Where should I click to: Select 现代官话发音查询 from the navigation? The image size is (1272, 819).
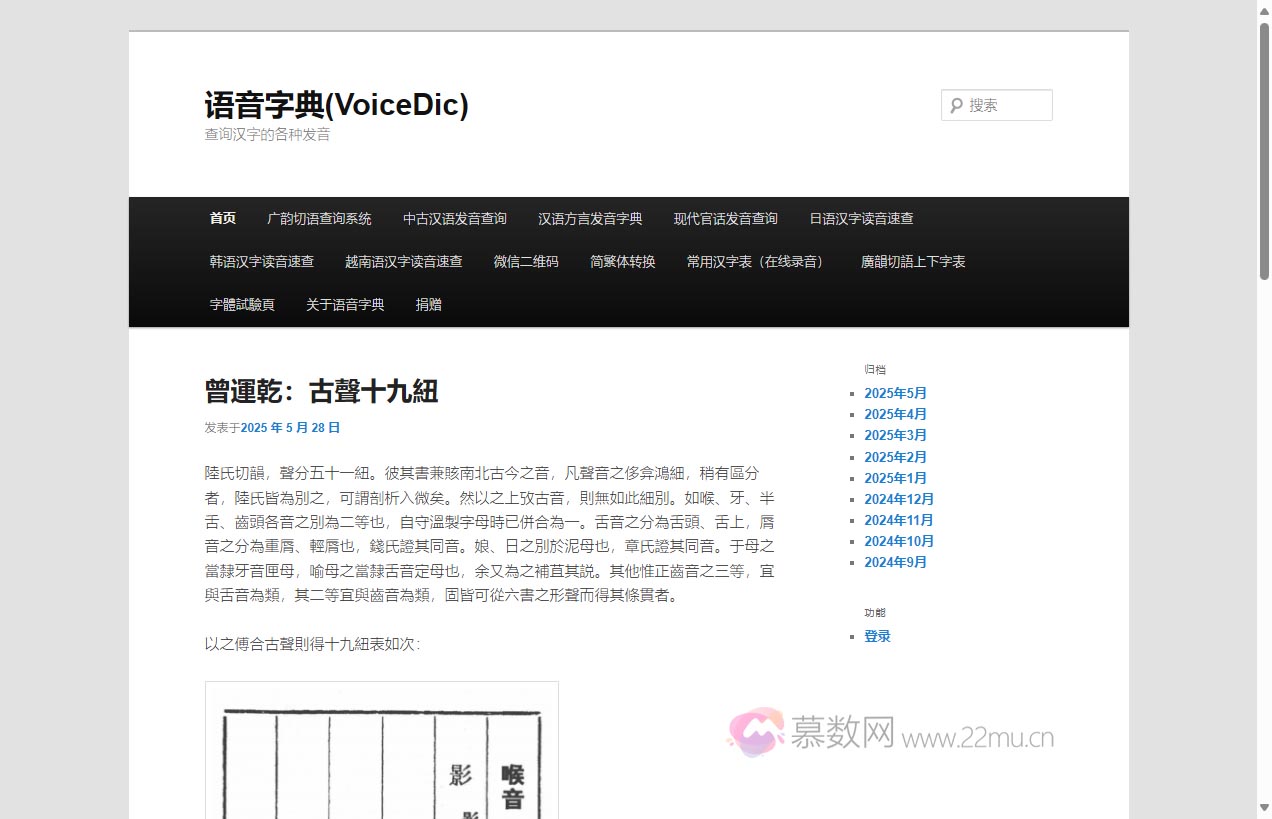pyautogui.click(x=724, y=218)
